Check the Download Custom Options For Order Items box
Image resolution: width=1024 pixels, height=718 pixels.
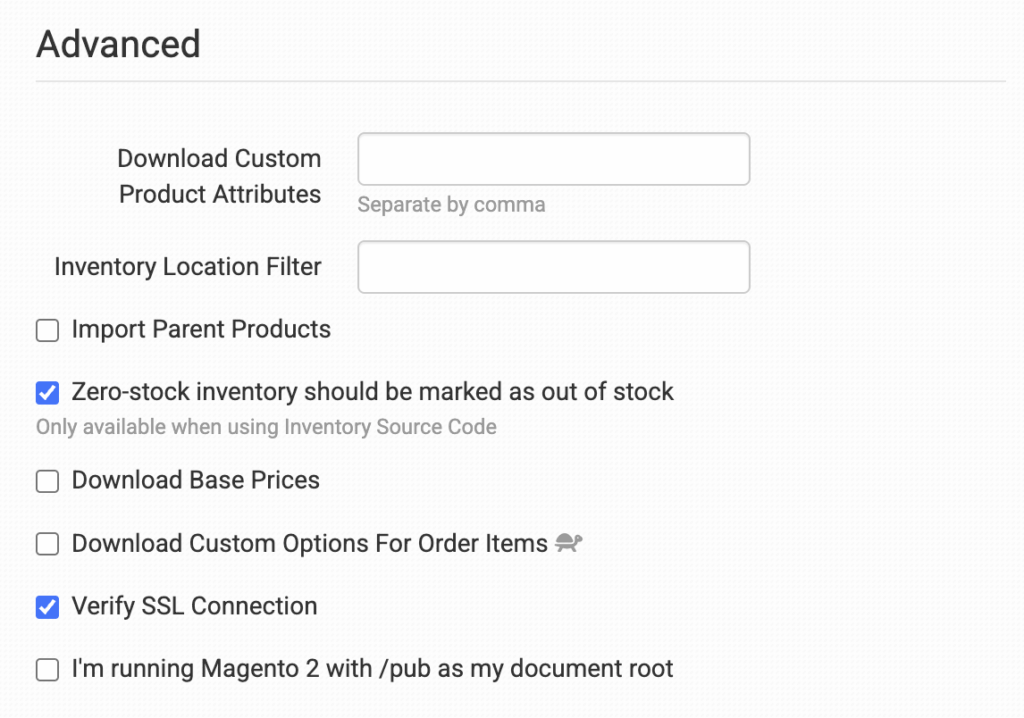coord(47,544)
